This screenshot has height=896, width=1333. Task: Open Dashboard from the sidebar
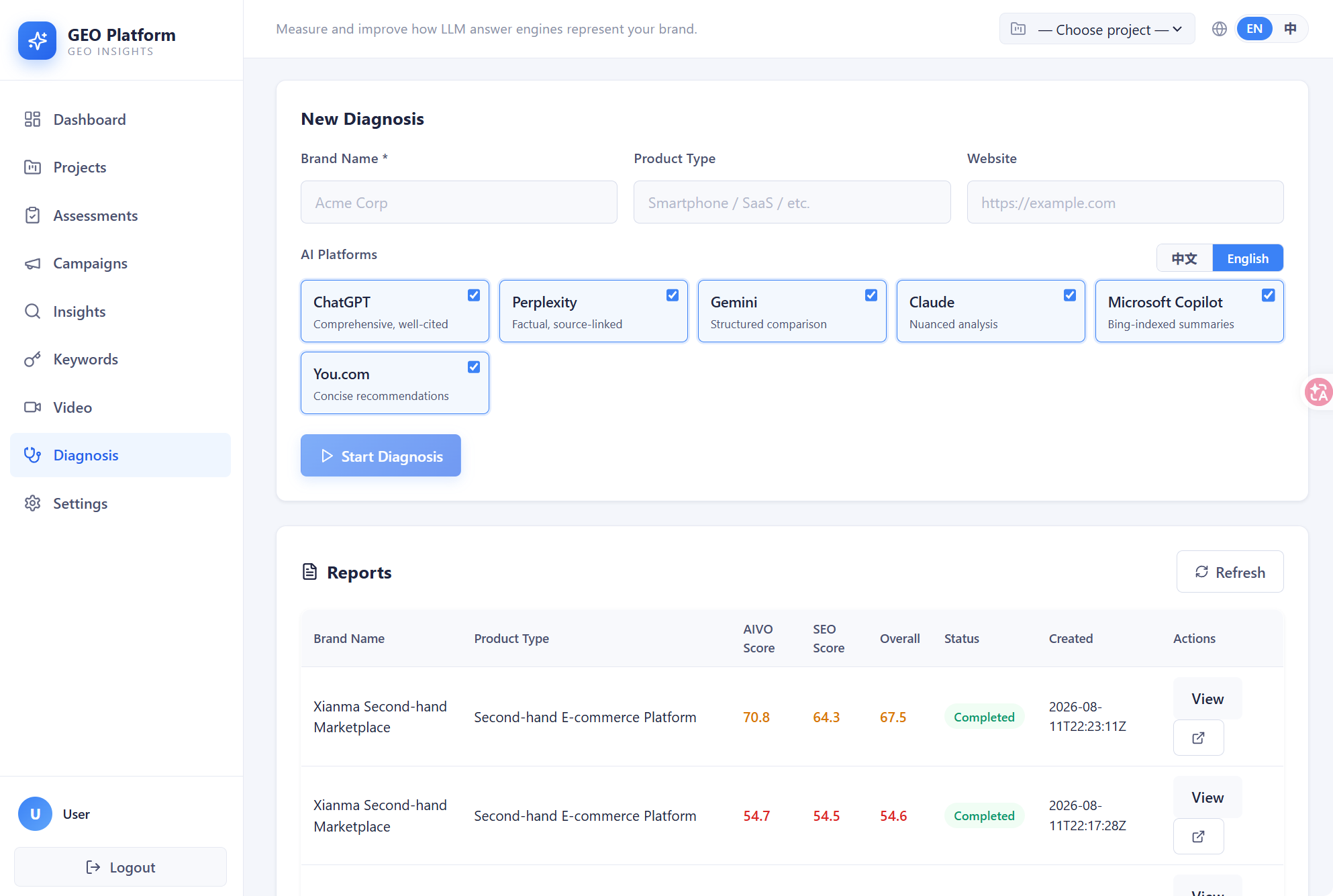click(x=121, y=119)
